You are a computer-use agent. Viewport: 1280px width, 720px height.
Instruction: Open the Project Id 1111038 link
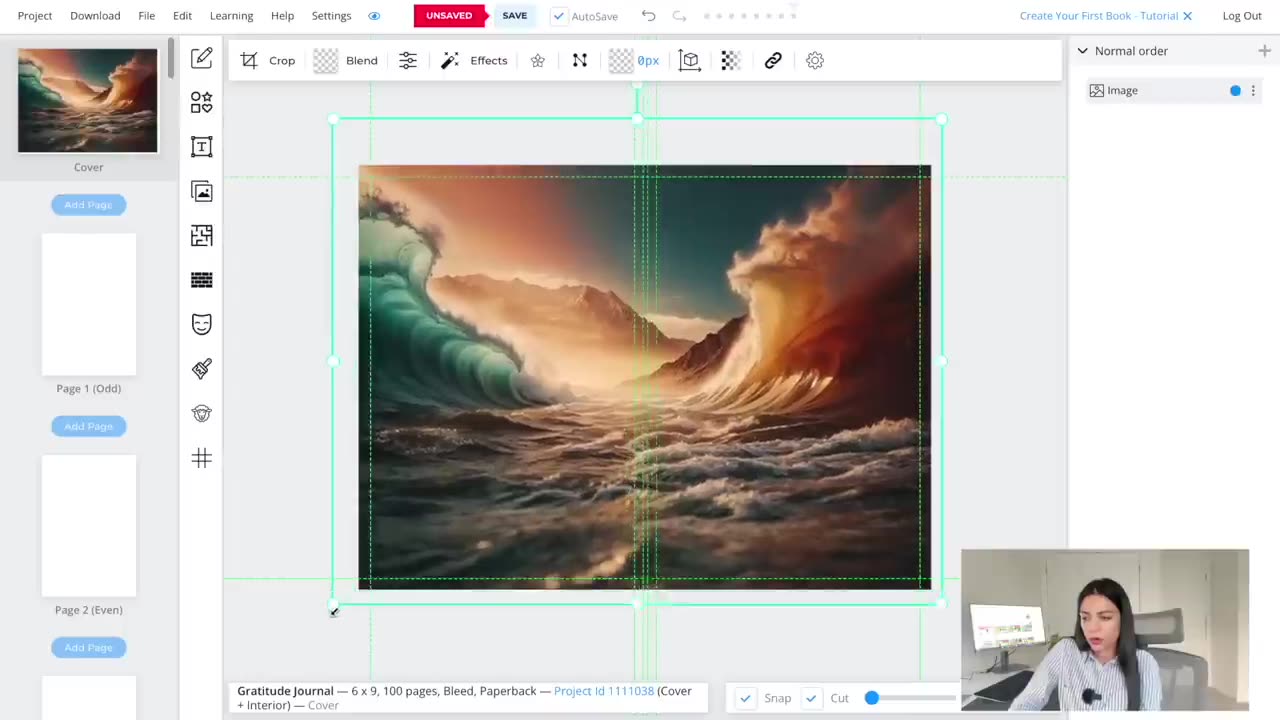click(x=604, y=691)
